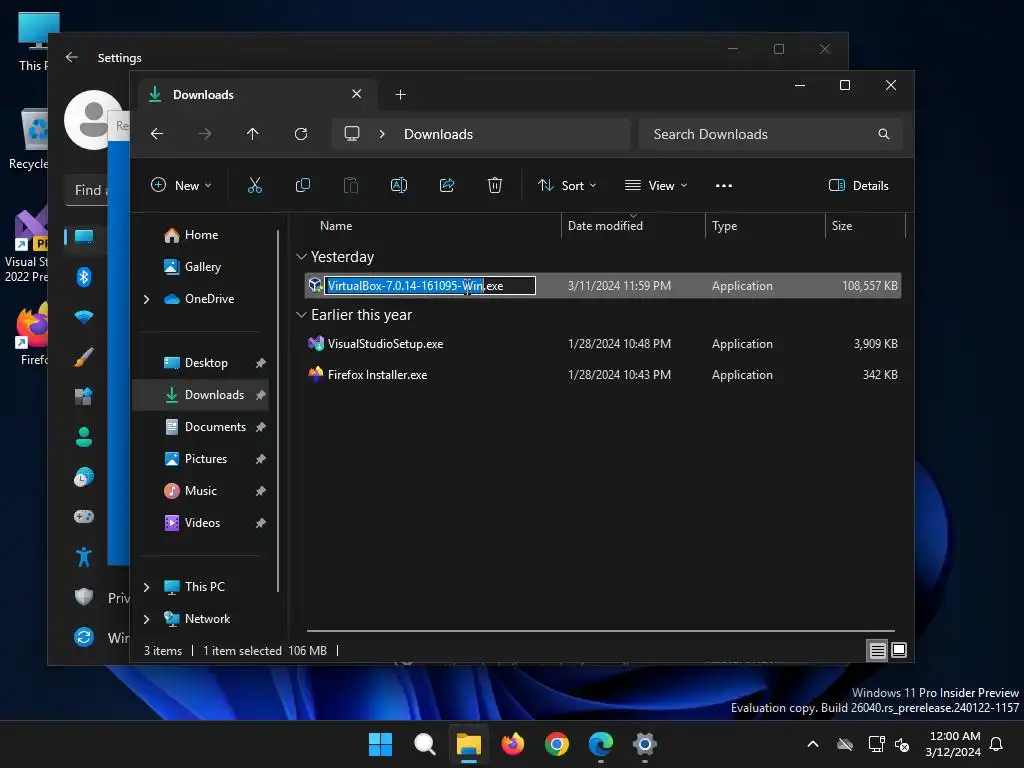The width and height of the screenshot is (1024, 768).
Task: Open the View dropdown menu
Action: click(656, 185)
